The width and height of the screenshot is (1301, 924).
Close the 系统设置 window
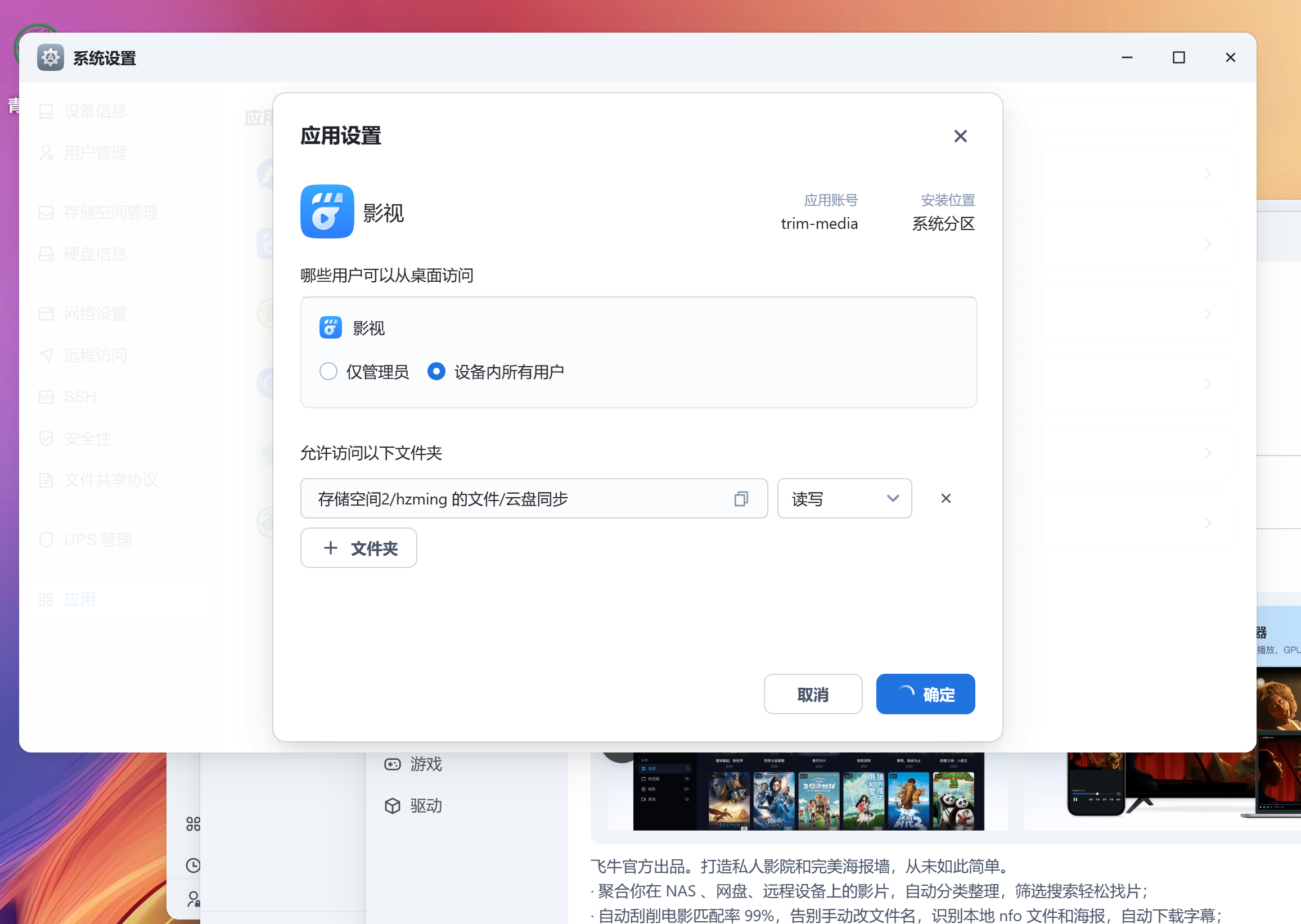click(1231, 57)
